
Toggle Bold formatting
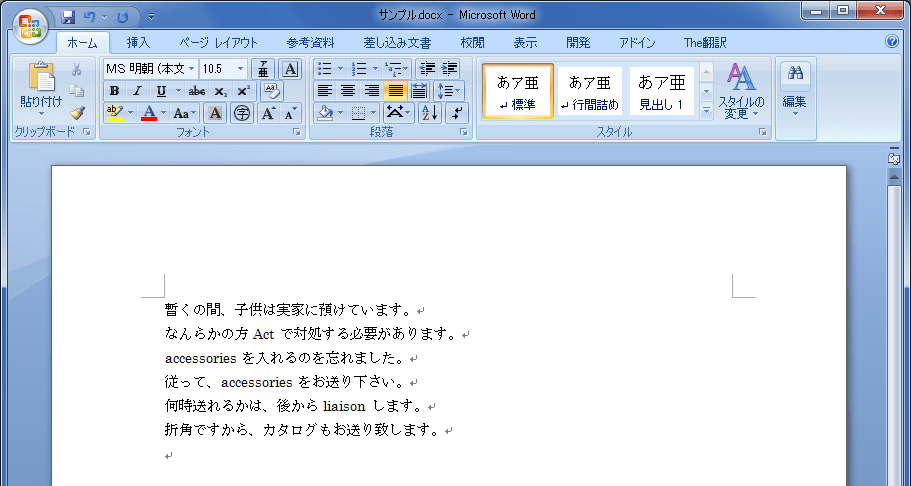pyautogui.click(x=114, y=91)
